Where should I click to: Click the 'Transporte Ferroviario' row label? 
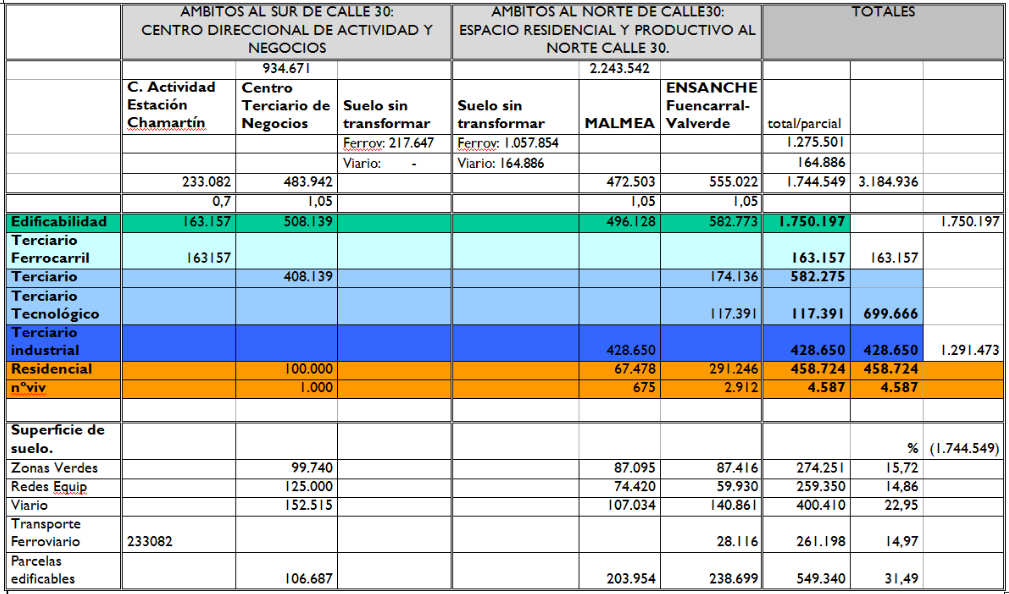(46, 533)
